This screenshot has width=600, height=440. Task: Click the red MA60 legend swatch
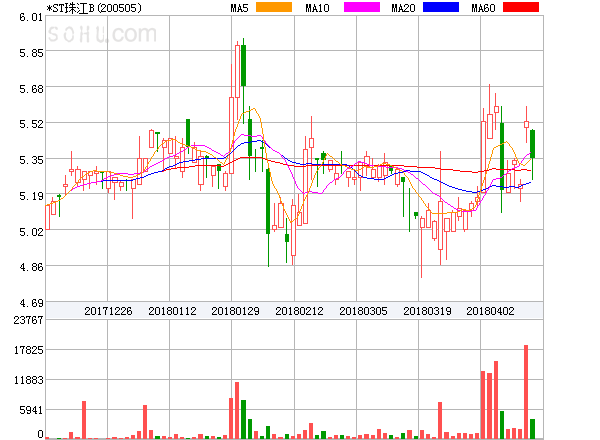pos(521,7)
